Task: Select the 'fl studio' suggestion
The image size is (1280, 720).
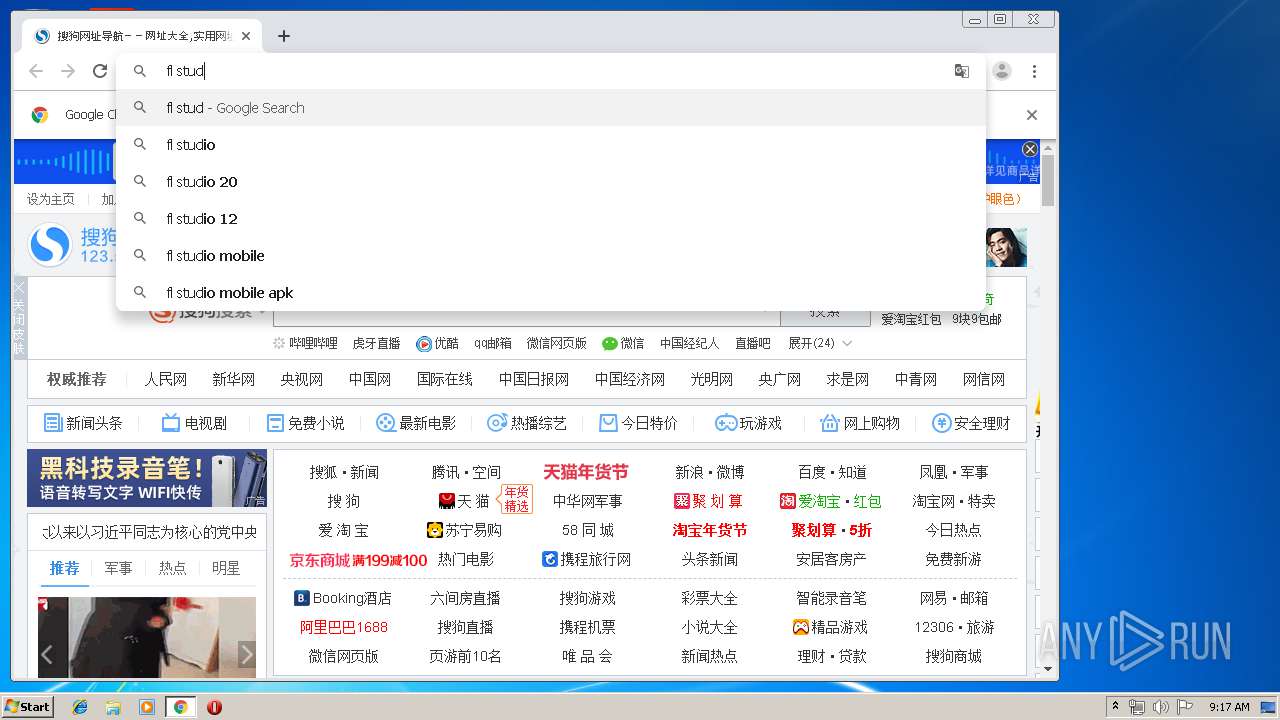Action: [x=551, y=145]
